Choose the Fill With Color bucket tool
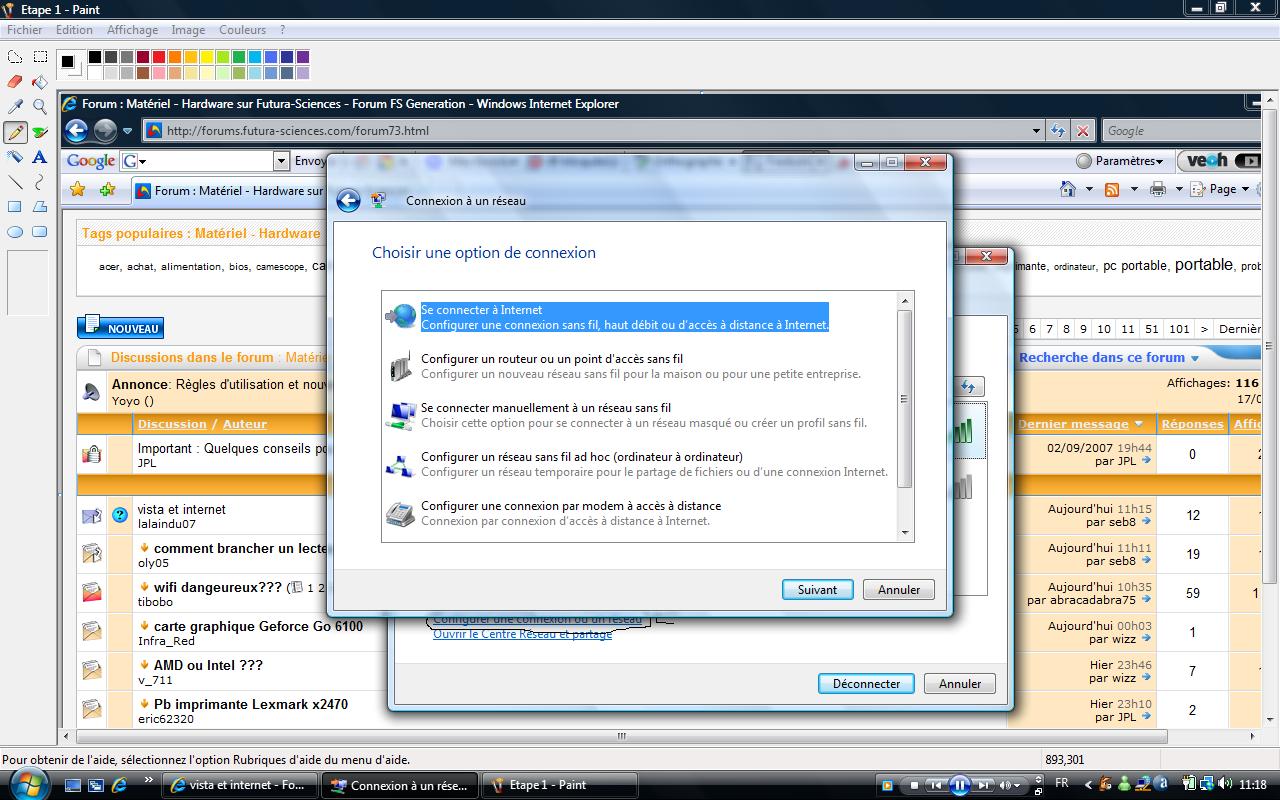 tap(40, 82)
